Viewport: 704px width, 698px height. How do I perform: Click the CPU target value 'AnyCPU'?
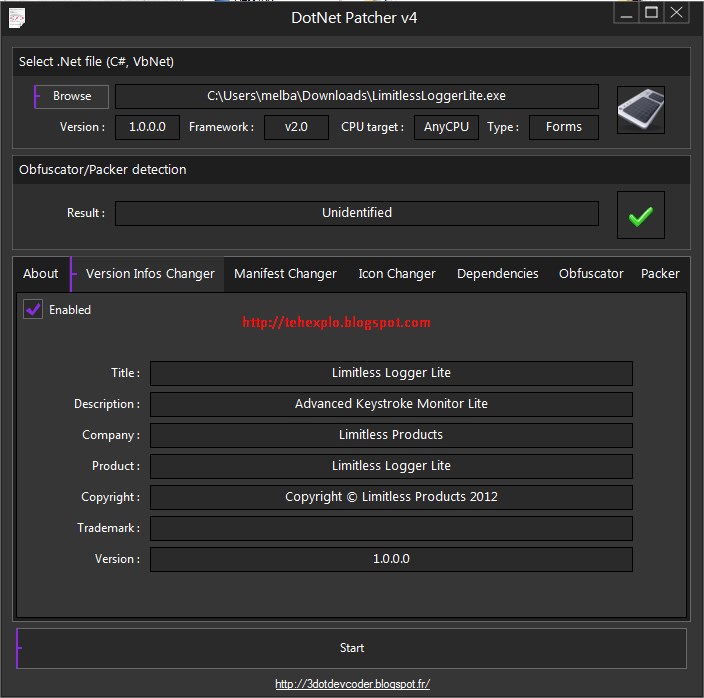[x=446, y=127]
